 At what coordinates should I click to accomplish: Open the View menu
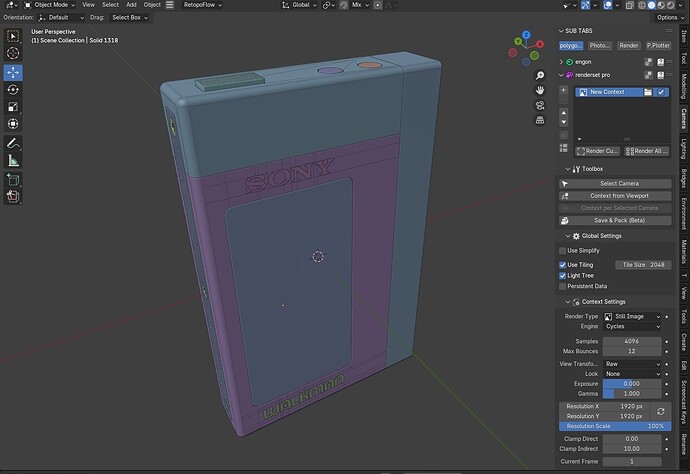[88, 5]
